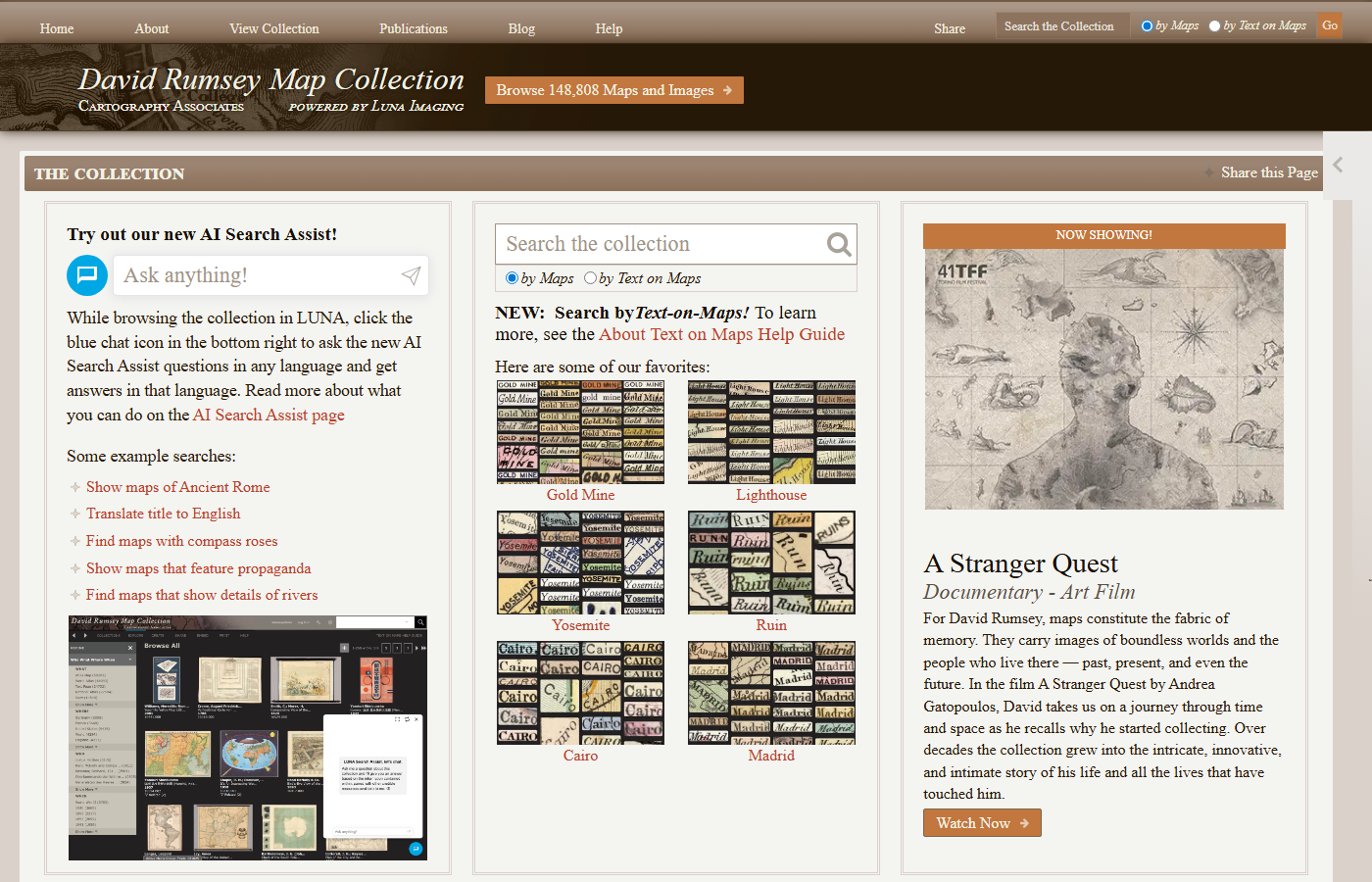The width and height of the screenshot is (1372, 882).
Task: Open About Text on Maps Help Guide
Action: click(x=721, y=334)
